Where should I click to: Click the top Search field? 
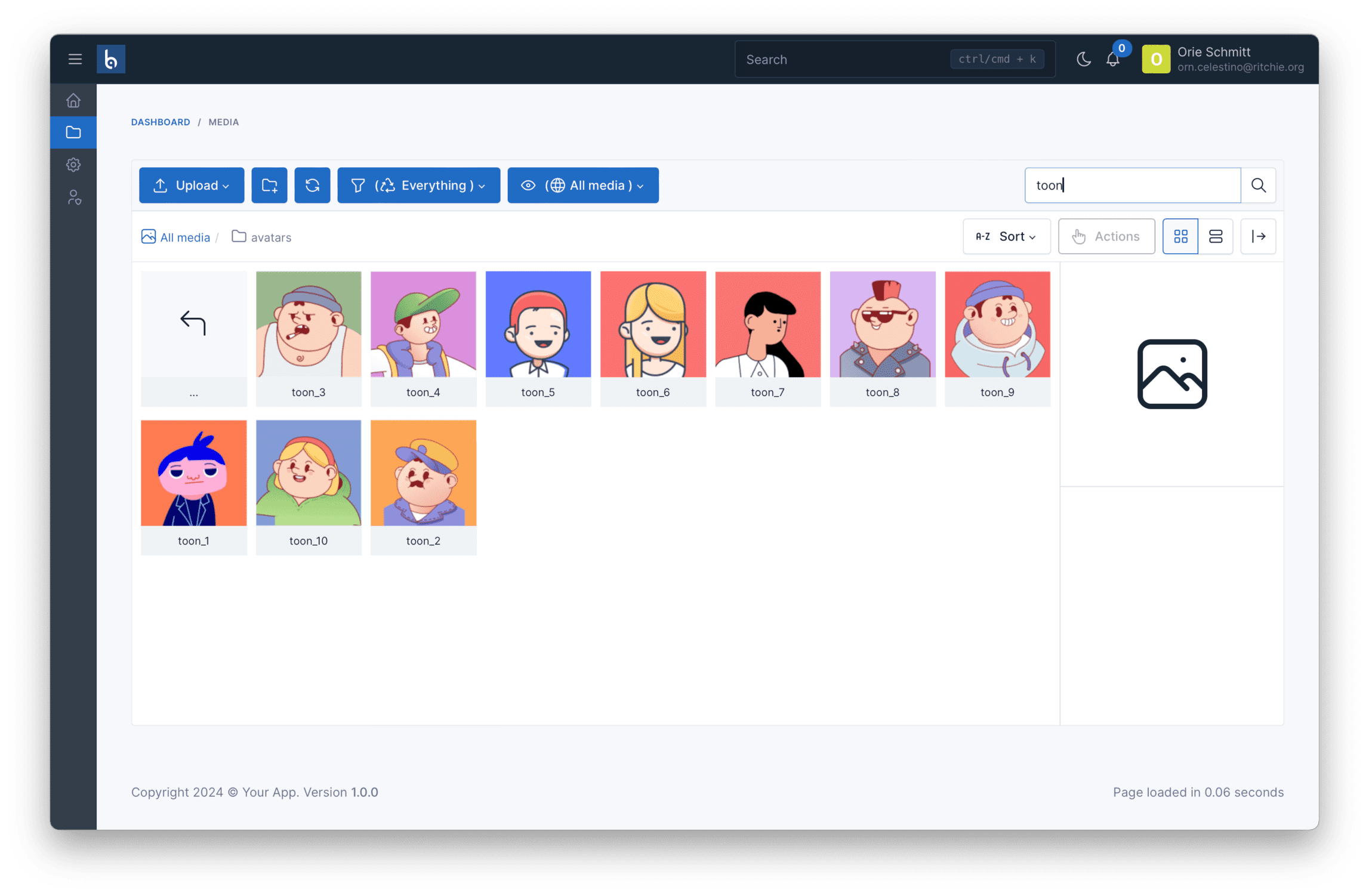841,60
